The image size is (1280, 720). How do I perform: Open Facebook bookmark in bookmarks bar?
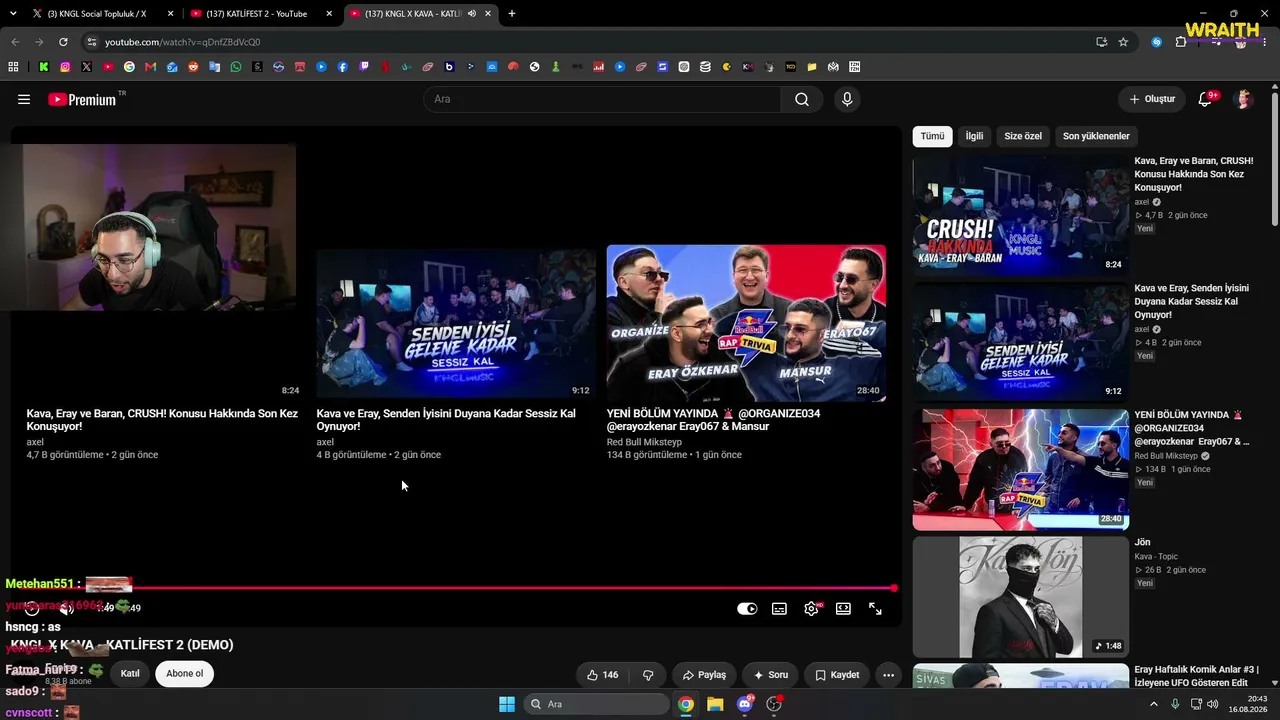tap(342, 67)
